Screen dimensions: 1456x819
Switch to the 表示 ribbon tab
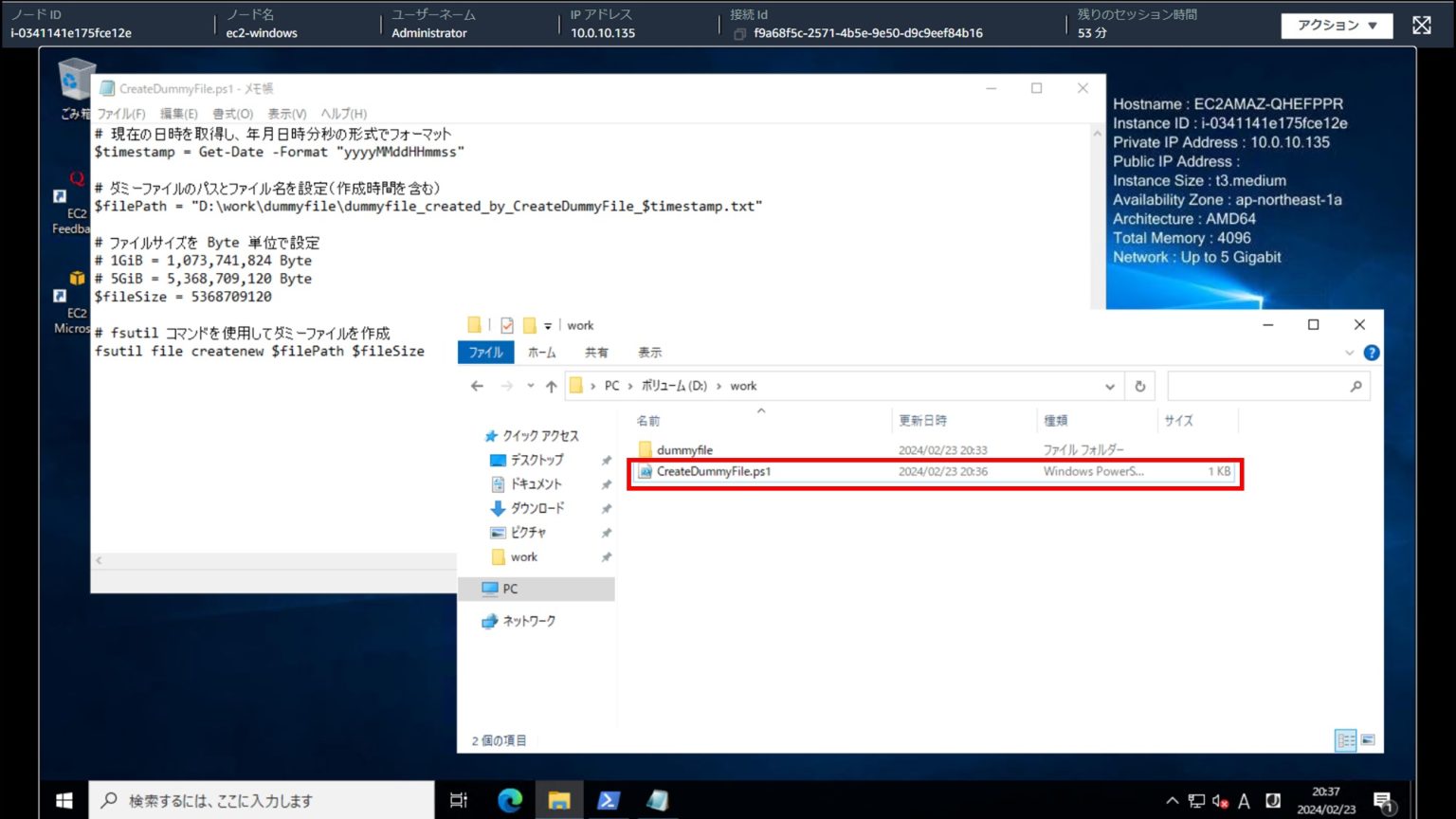click(x=649, y=353)
